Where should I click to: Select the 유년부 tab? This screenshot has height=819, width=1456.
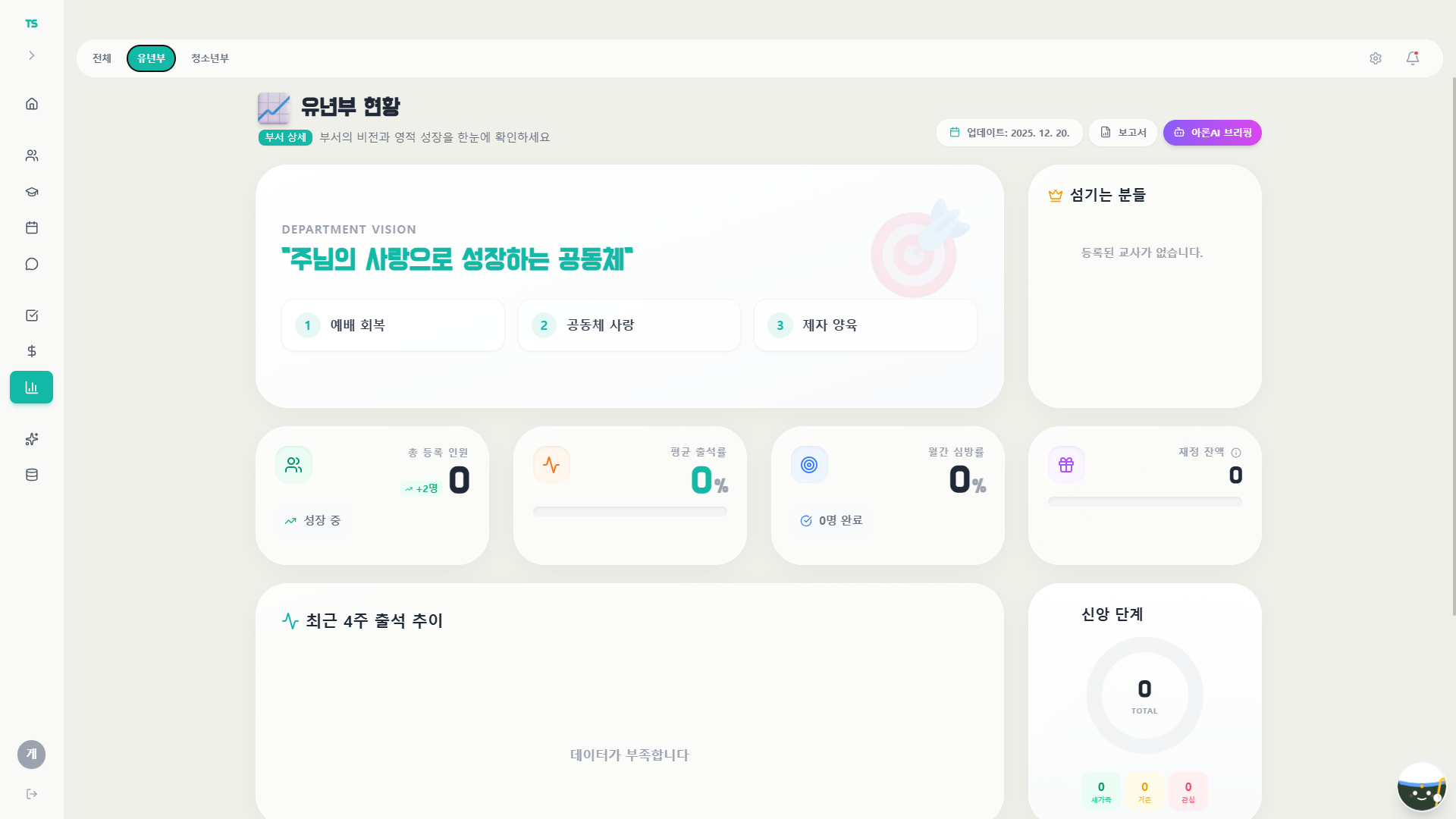point(151,58)
